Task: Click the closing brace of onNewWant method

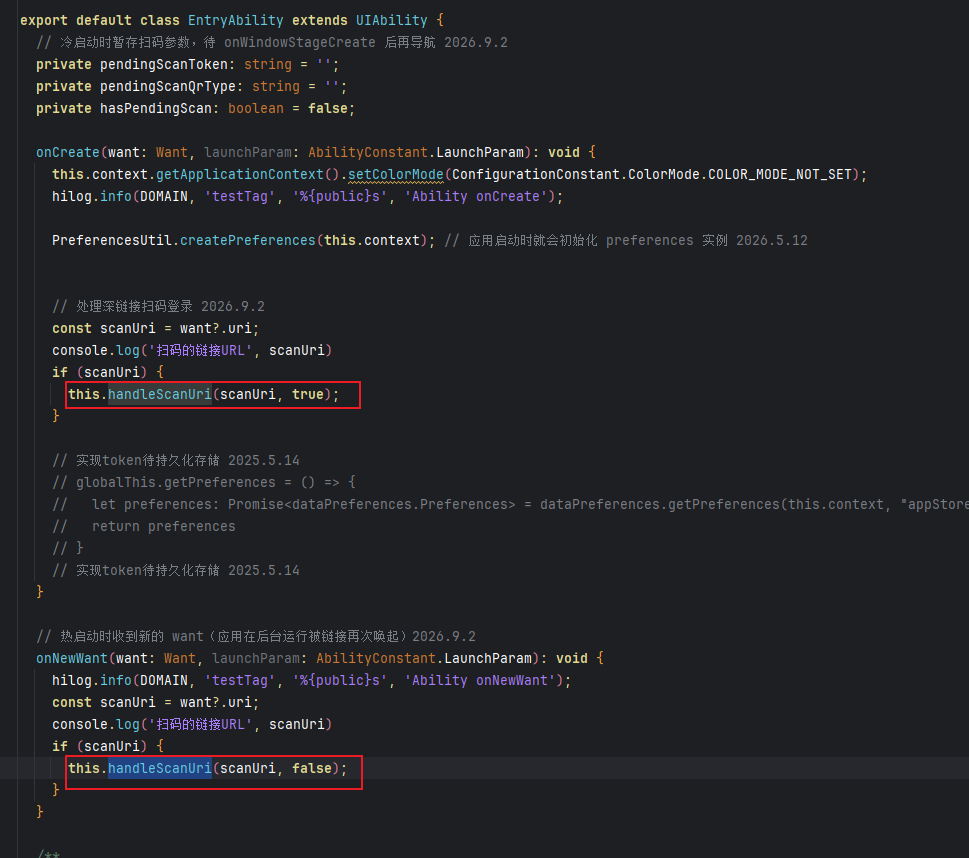Action: pos(40,811)
